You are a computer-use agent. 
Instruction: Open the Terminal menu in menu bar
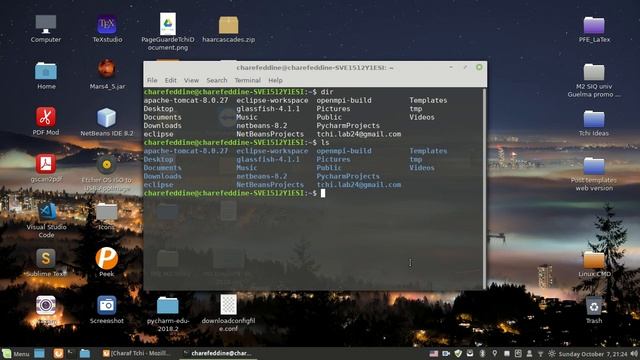(x=247, y=80)
